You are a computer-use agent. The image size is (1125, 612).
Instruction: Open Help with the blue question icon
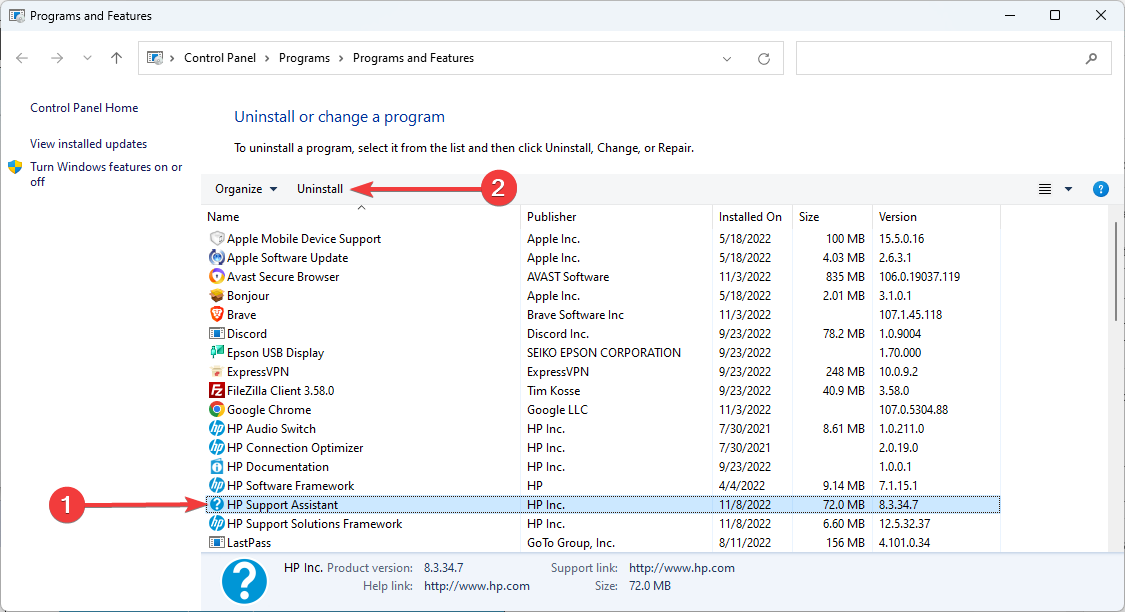pos(1100,189)
